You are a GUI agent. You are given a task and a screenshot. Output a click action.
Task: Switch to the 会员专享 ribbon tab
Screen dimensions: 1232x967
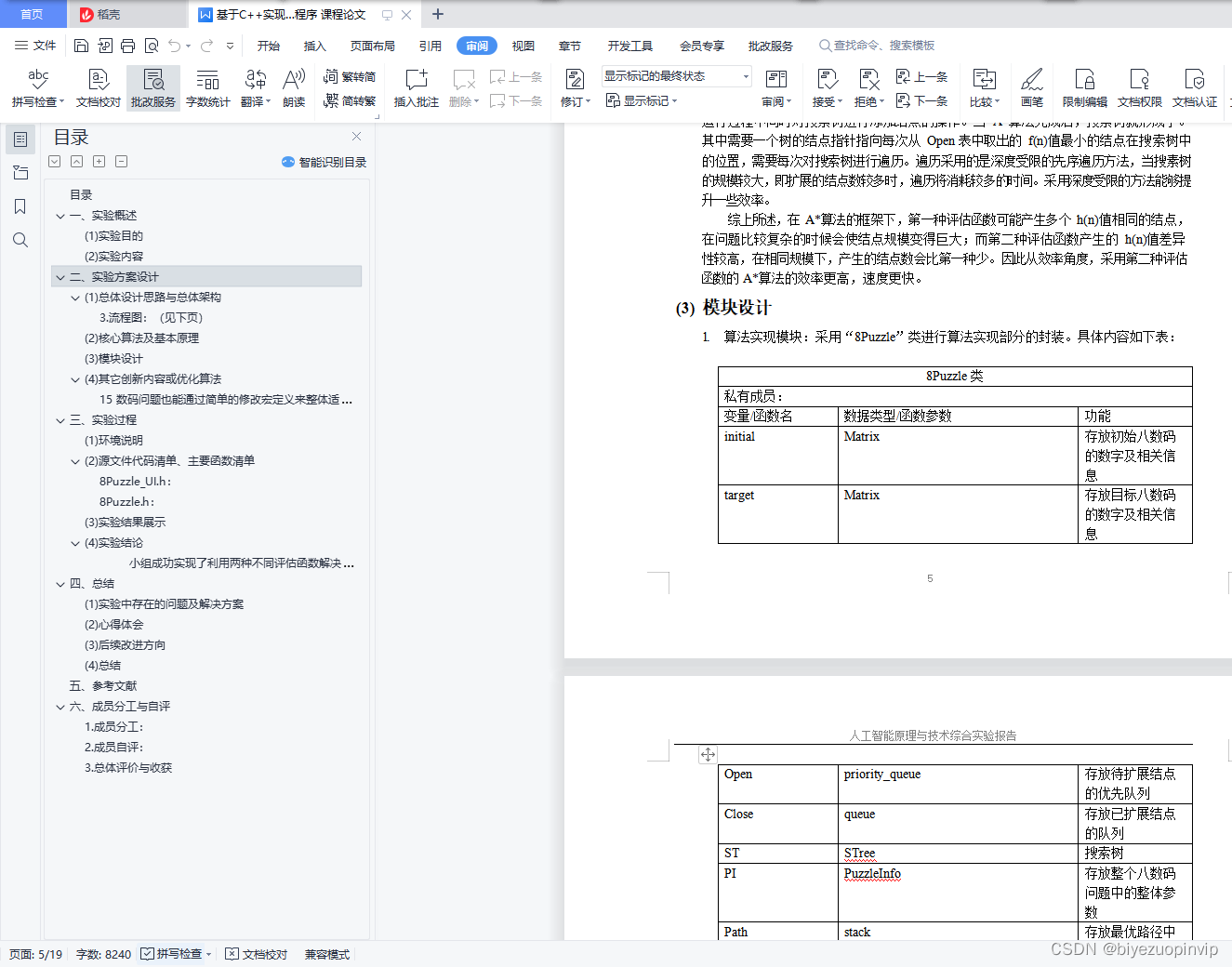702,46
